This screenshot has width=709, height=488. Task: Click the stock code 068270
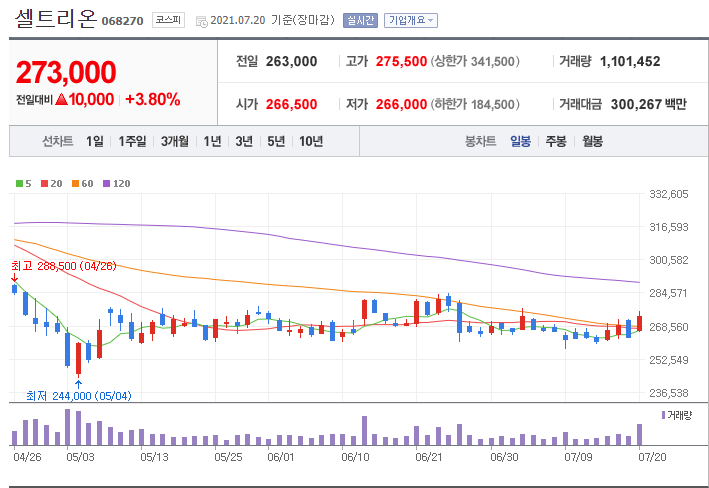123,21
